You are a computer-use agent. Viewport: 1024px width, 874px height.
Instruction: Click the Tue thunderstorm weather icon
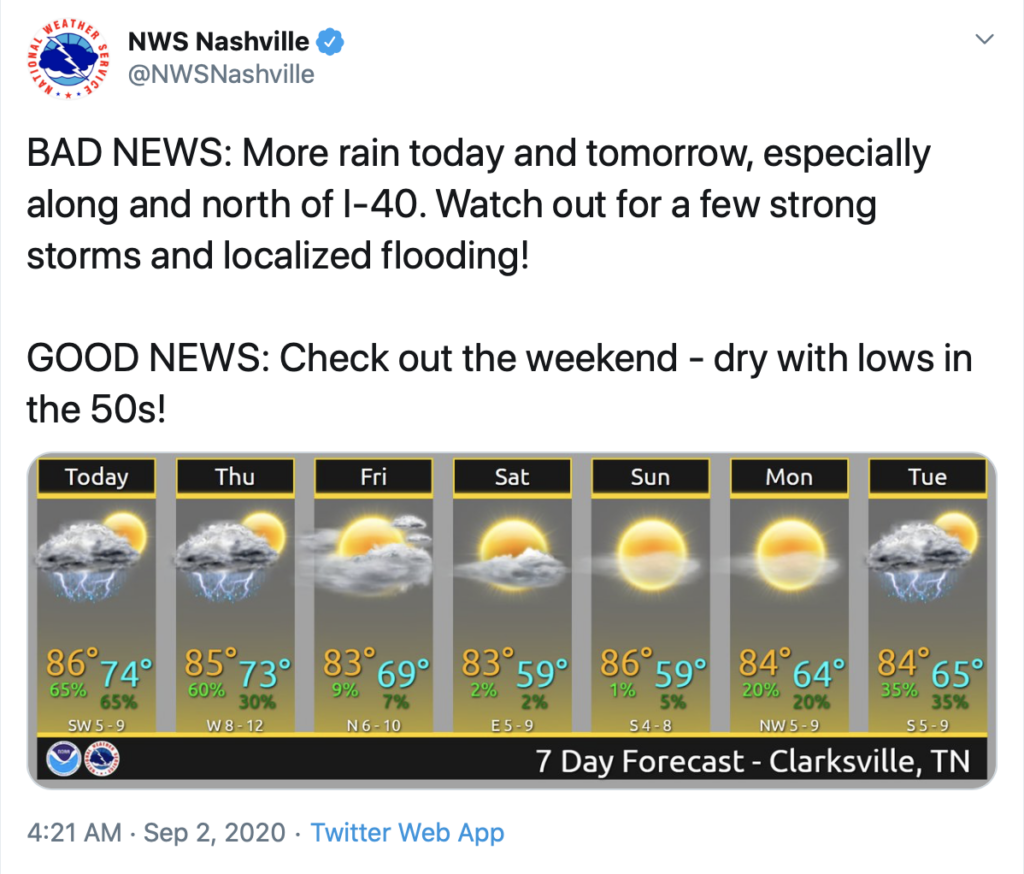point(924,557)
